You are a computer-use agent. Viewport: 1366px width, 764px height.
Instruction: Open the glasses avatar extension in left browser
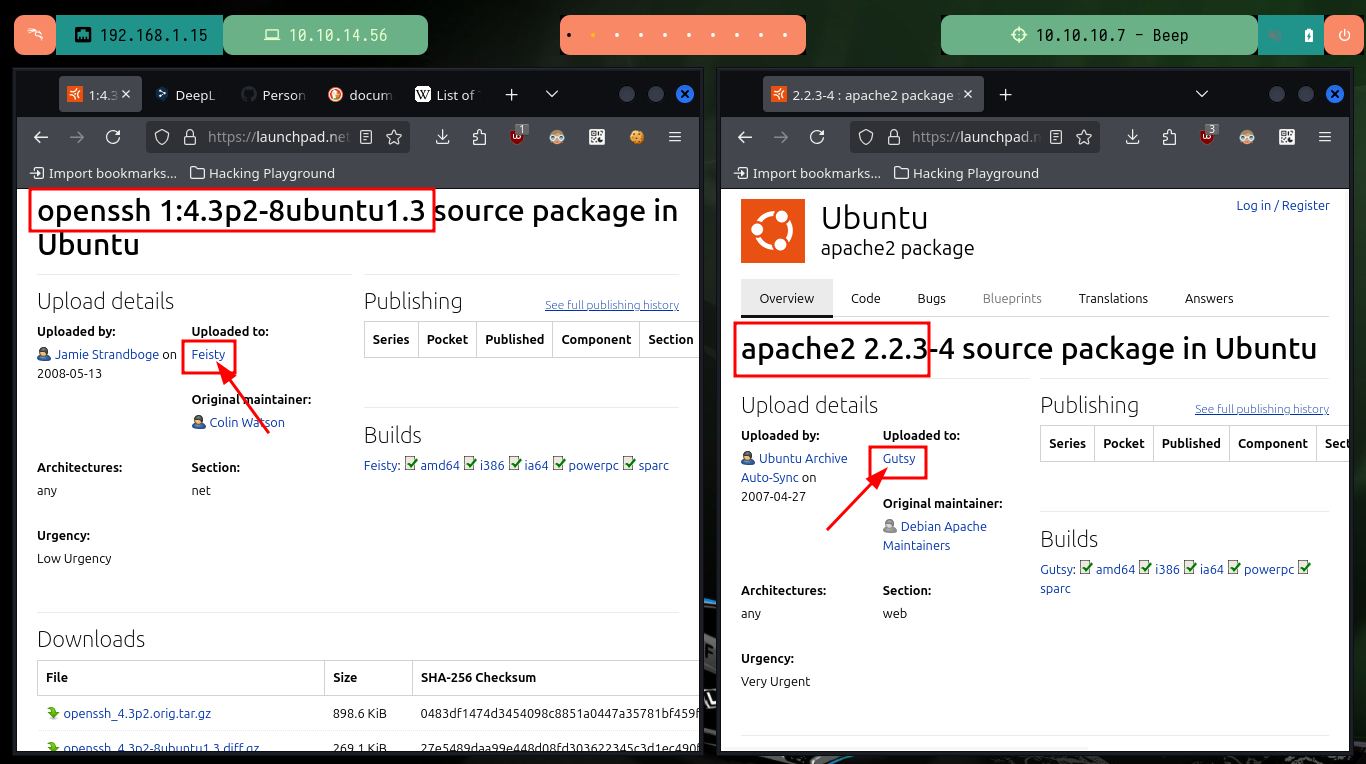(557, 137)
